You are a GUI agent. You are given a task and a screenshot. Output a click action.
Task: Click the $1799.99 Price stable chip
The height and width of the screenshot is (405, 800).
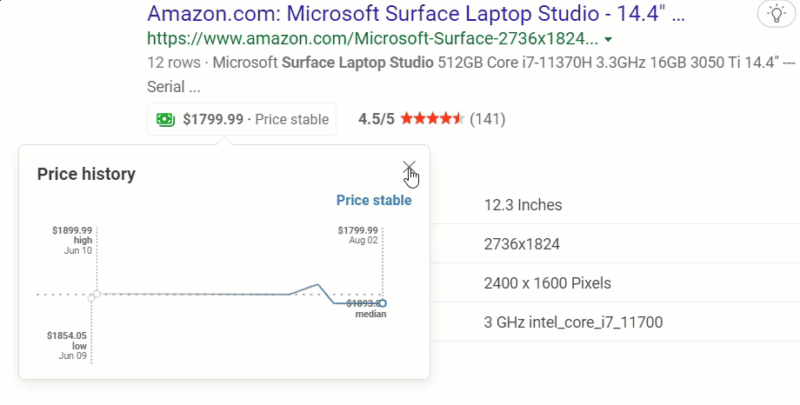[x=241, y=120]
